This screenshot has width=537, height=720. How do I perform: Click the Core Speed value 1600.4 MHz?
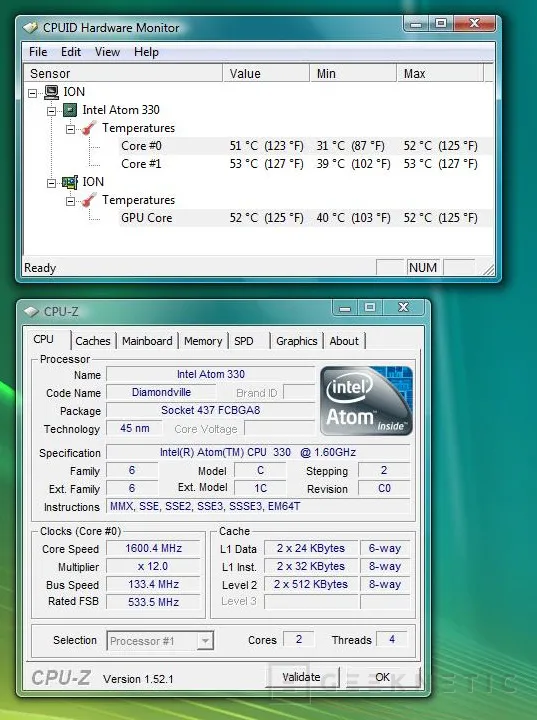coord(154,548)
